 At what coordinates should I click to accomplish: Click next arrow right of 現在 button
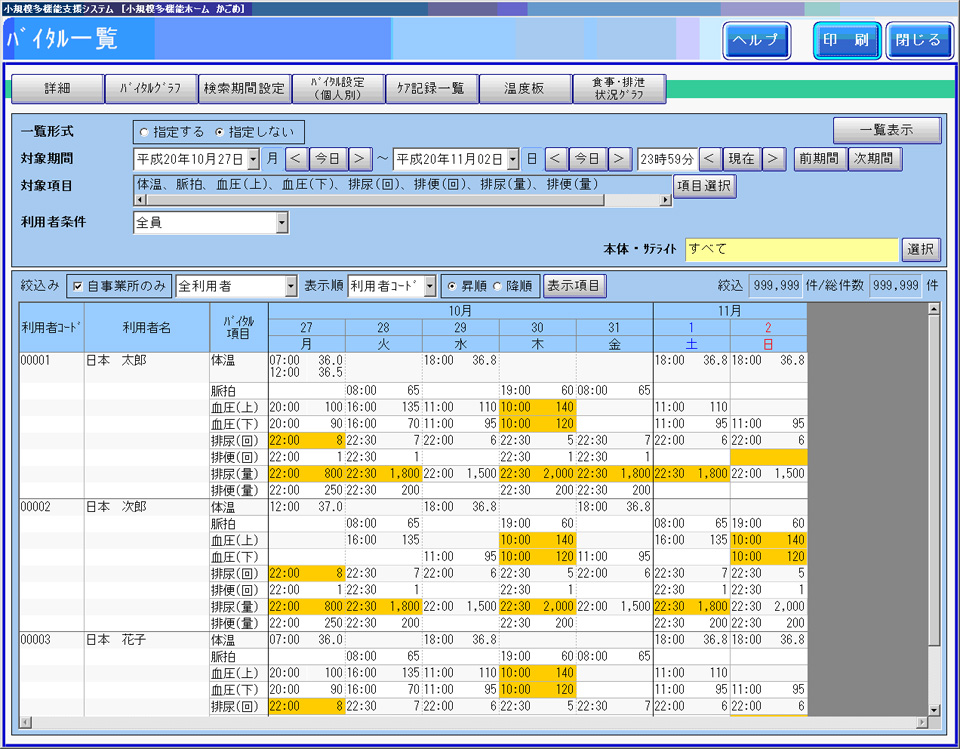773,159
